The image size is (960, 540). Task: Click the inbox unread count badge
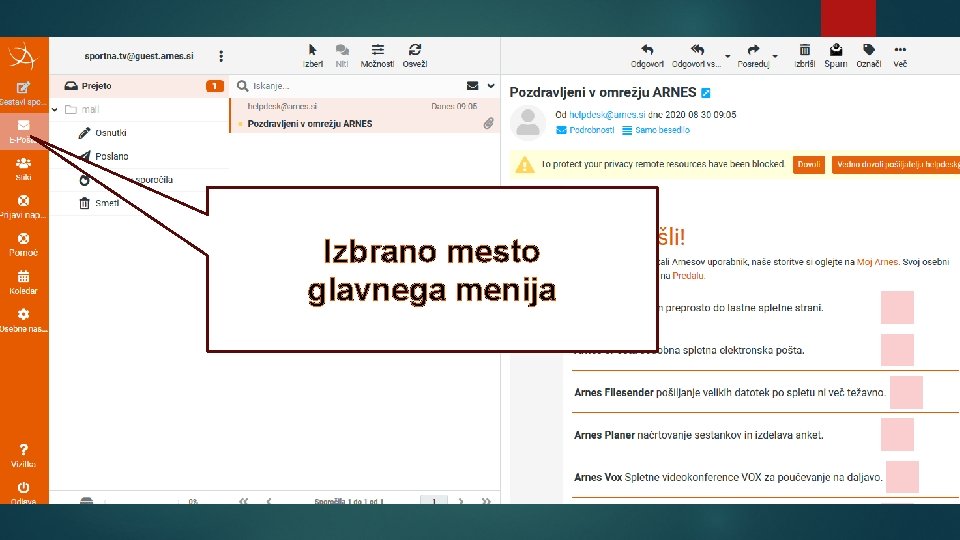(x=214, y=86)
